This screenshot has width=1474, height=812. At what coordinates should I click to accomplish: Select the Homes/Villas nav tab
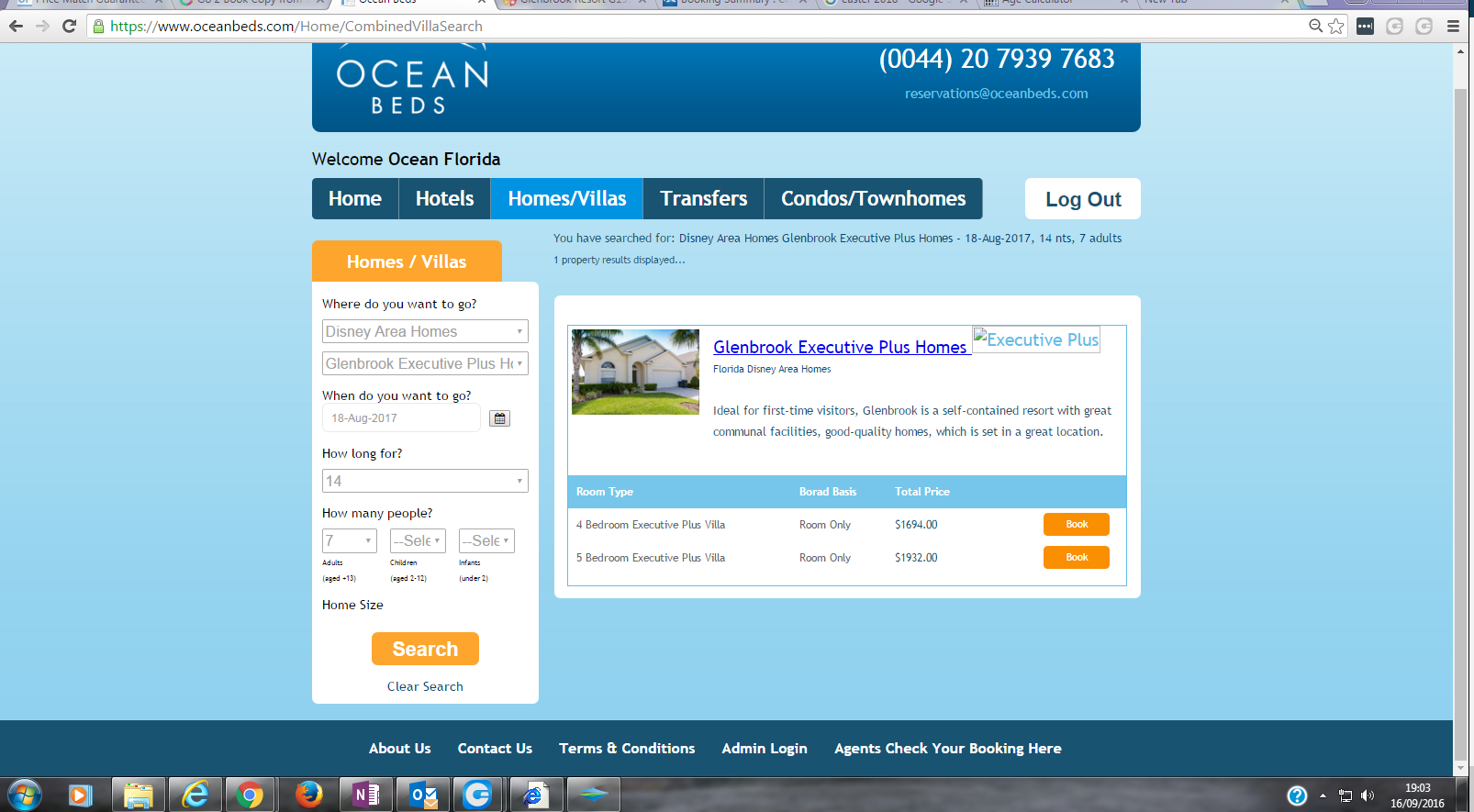(x=567, y=199)
